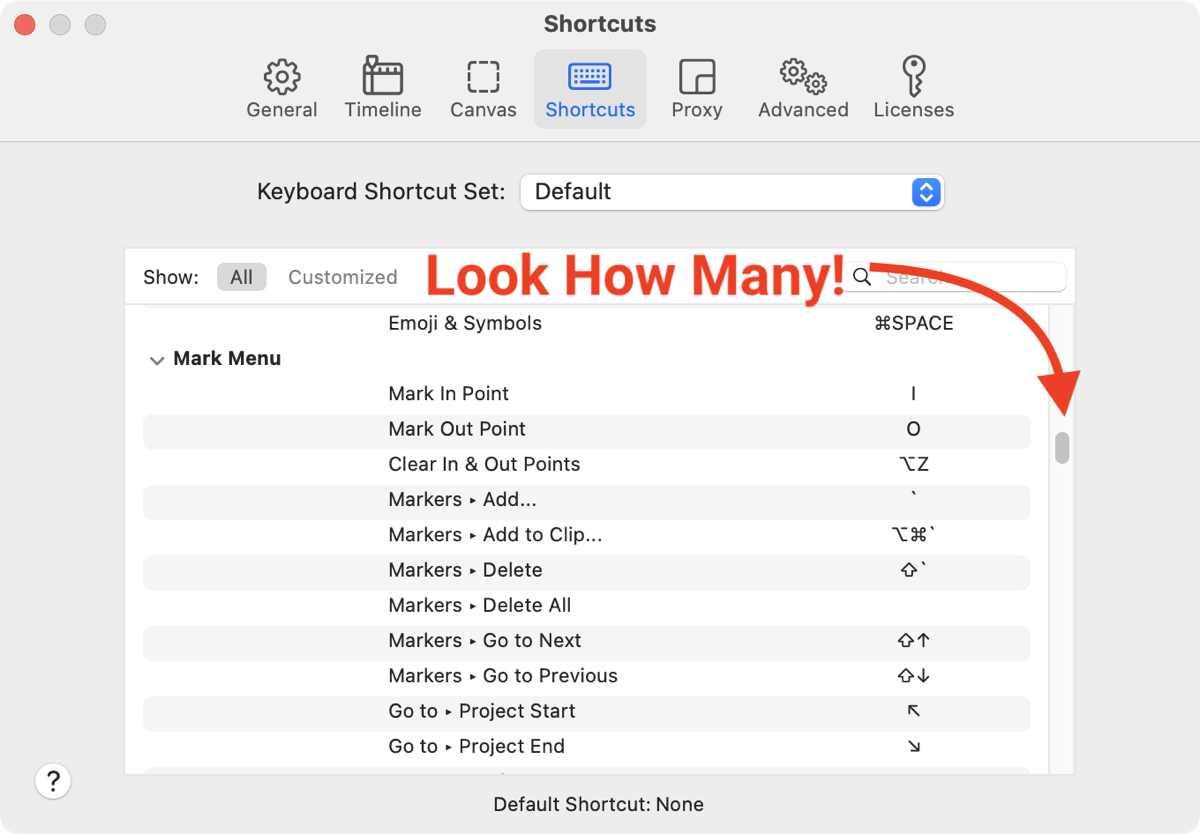Click the Emoji & Symbols shortcut entry
Screen dimensions: 1200x834
pos(586,323)
